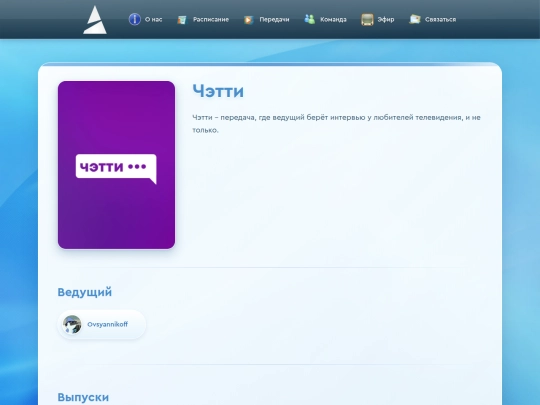
Task: Click the Чэтти page title heading
Action: coord(218,91)
